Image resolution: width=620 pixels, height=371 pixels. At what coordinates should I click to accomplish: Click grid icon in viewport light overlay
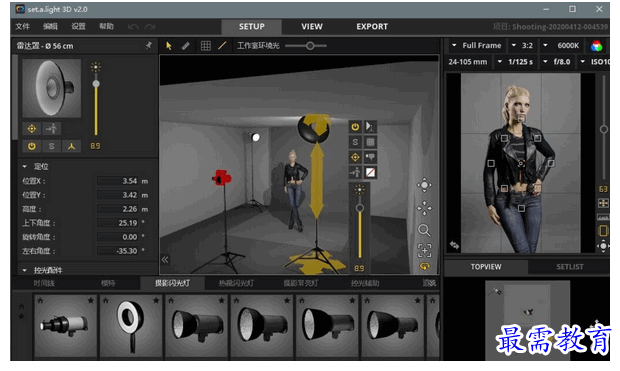click(x=370, y=142)
